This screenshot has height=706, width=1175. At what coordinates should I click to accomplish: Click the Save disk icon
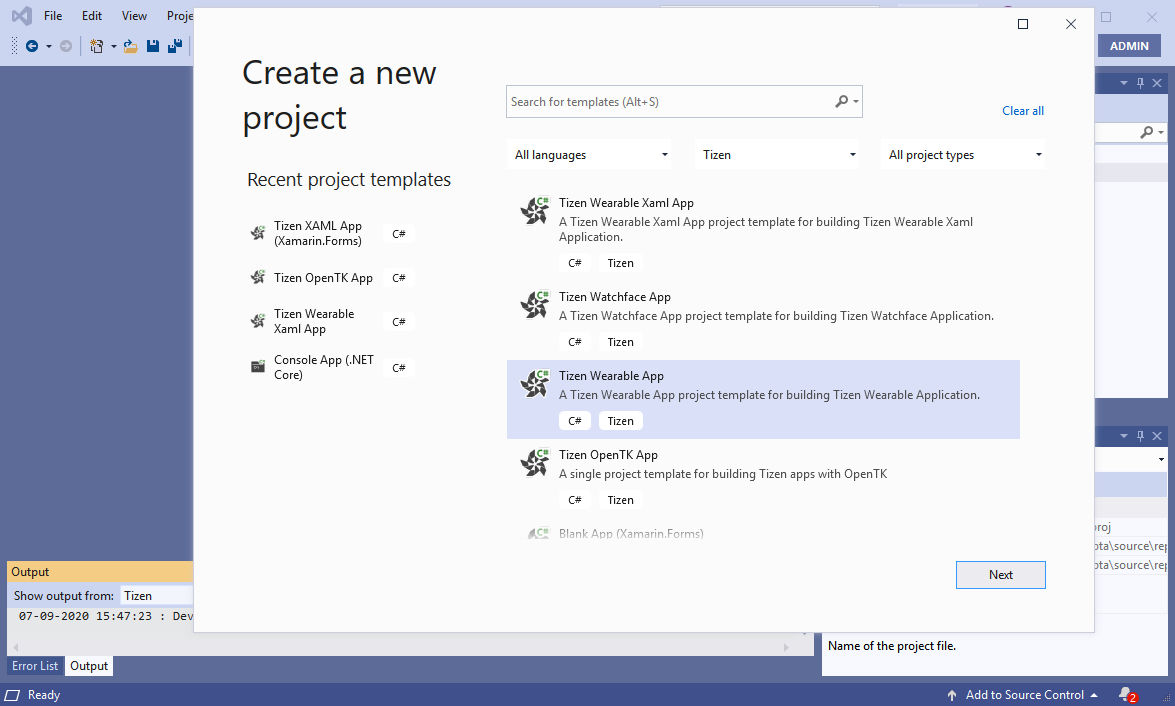(x=153, y=46)
